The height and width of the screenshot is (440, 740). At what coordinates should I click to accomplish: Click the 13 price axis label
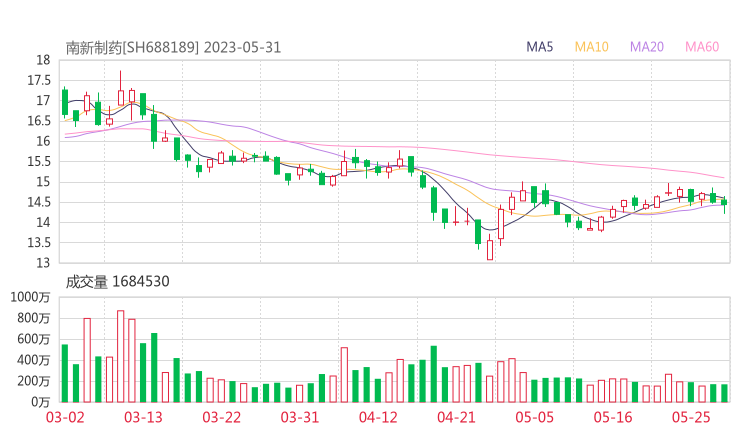click(43, 263)
